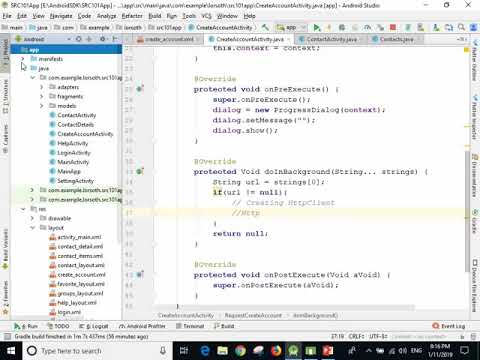Select favorite_layout.xml in project tree
This screenshot has height=360, width=480.
[81, 284]
